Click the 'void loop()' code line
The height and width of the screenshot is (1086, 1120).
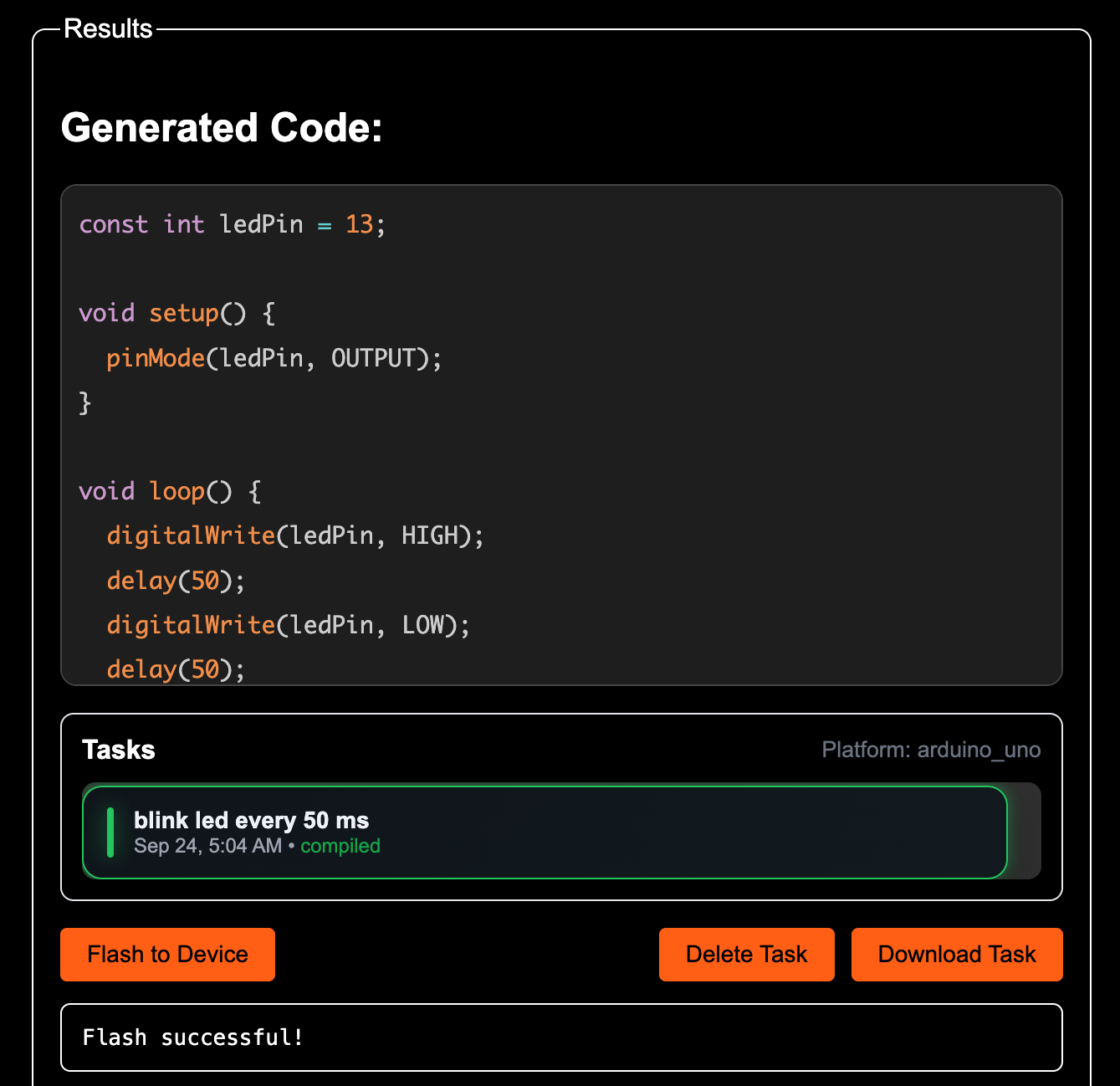coord(170,491)
